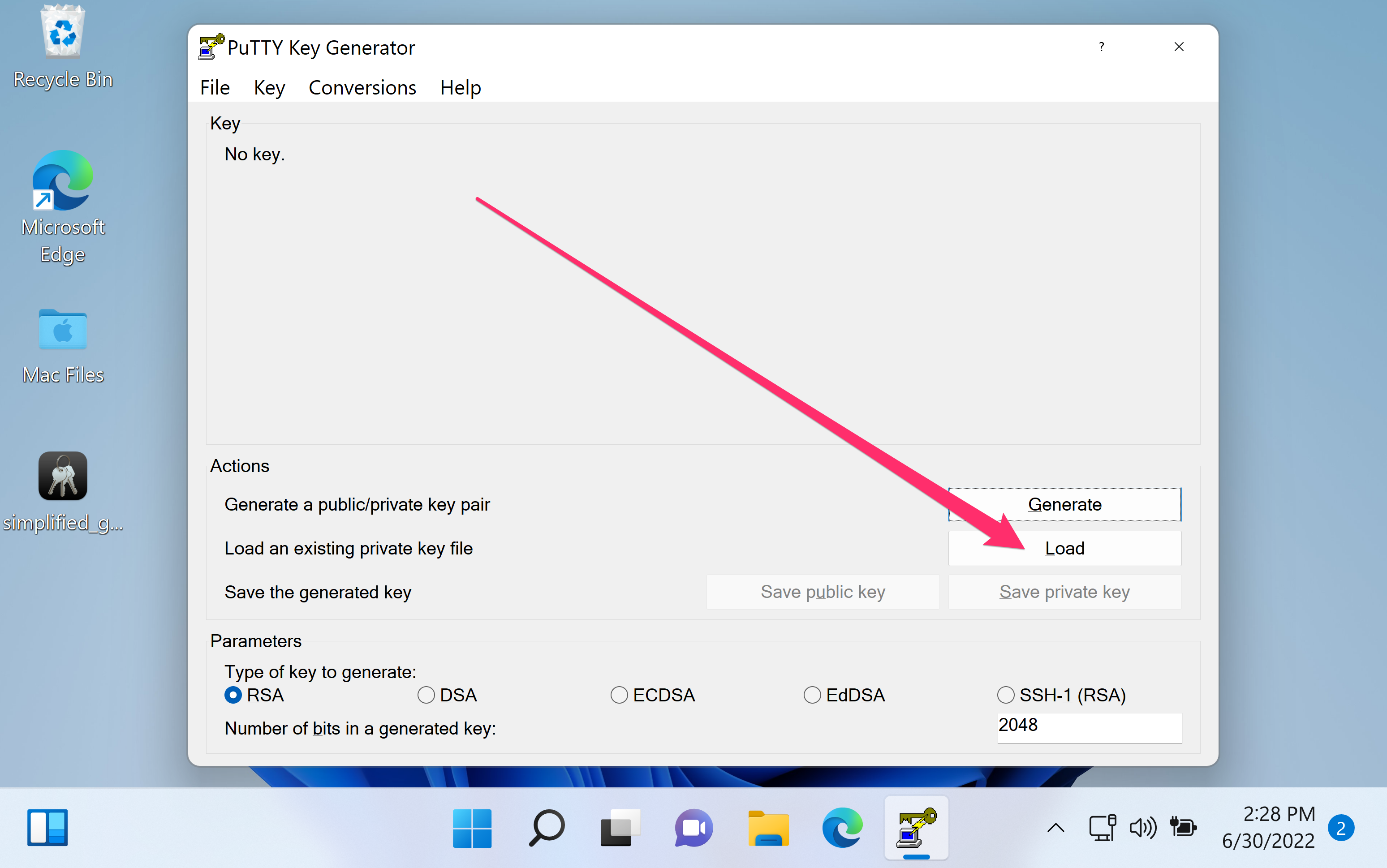Click the 'Number of bits in a generated key:' label
1387x868 pixels.
360,729
